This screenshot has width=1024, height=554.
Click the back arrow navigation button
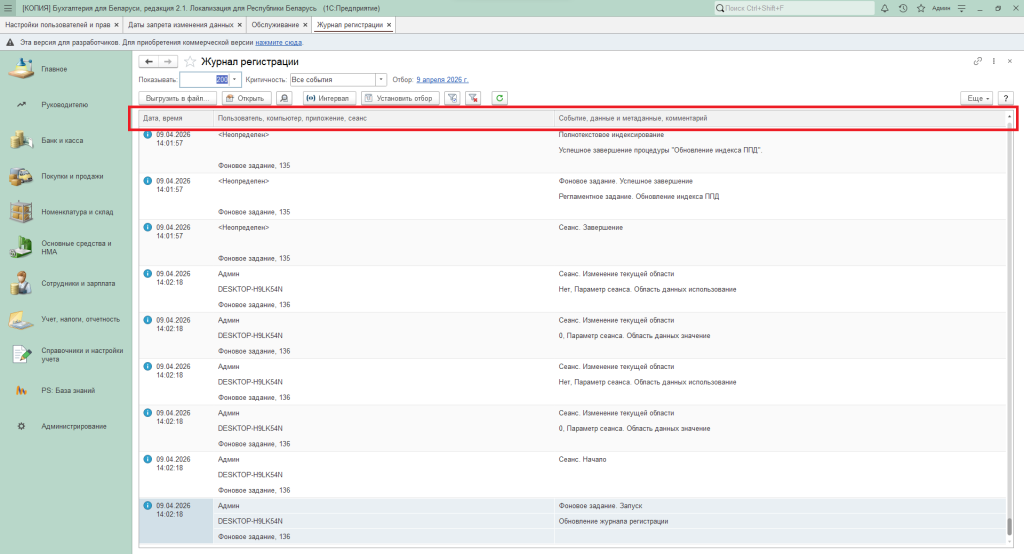pyautogui.click(x=149, y=62)
